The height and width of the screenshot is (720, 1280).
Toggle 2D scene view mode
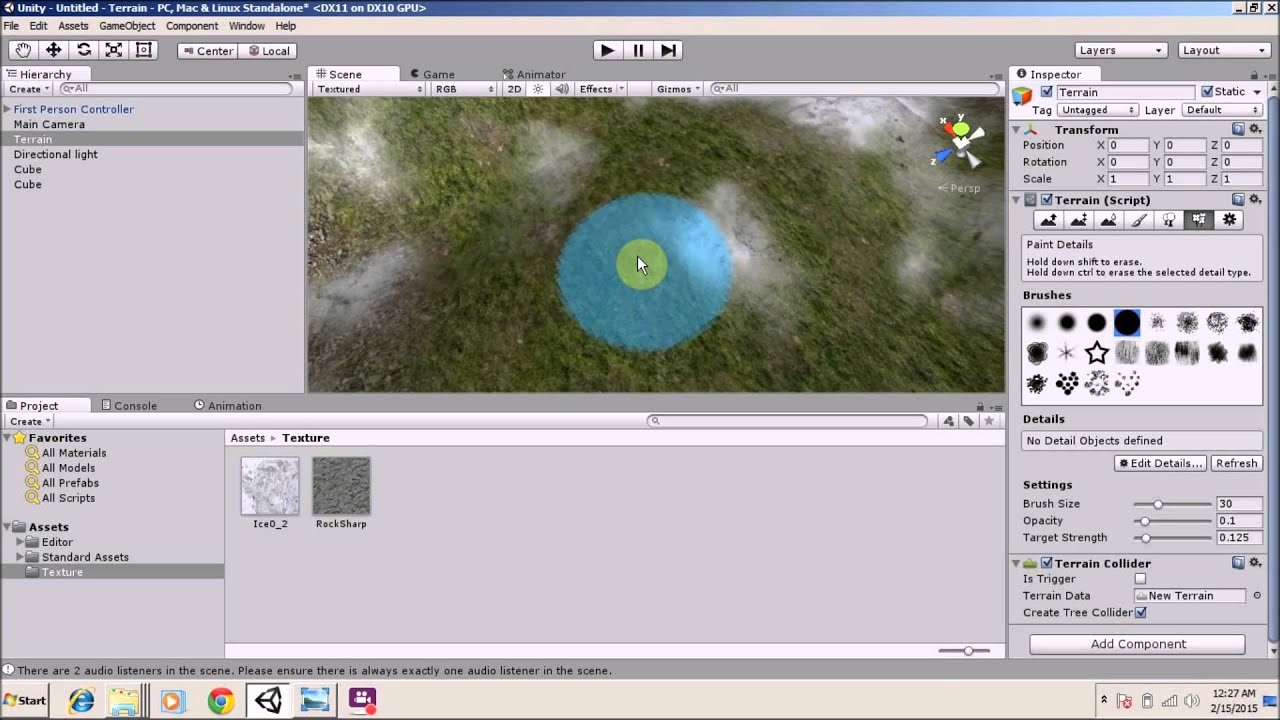[514, 89]
